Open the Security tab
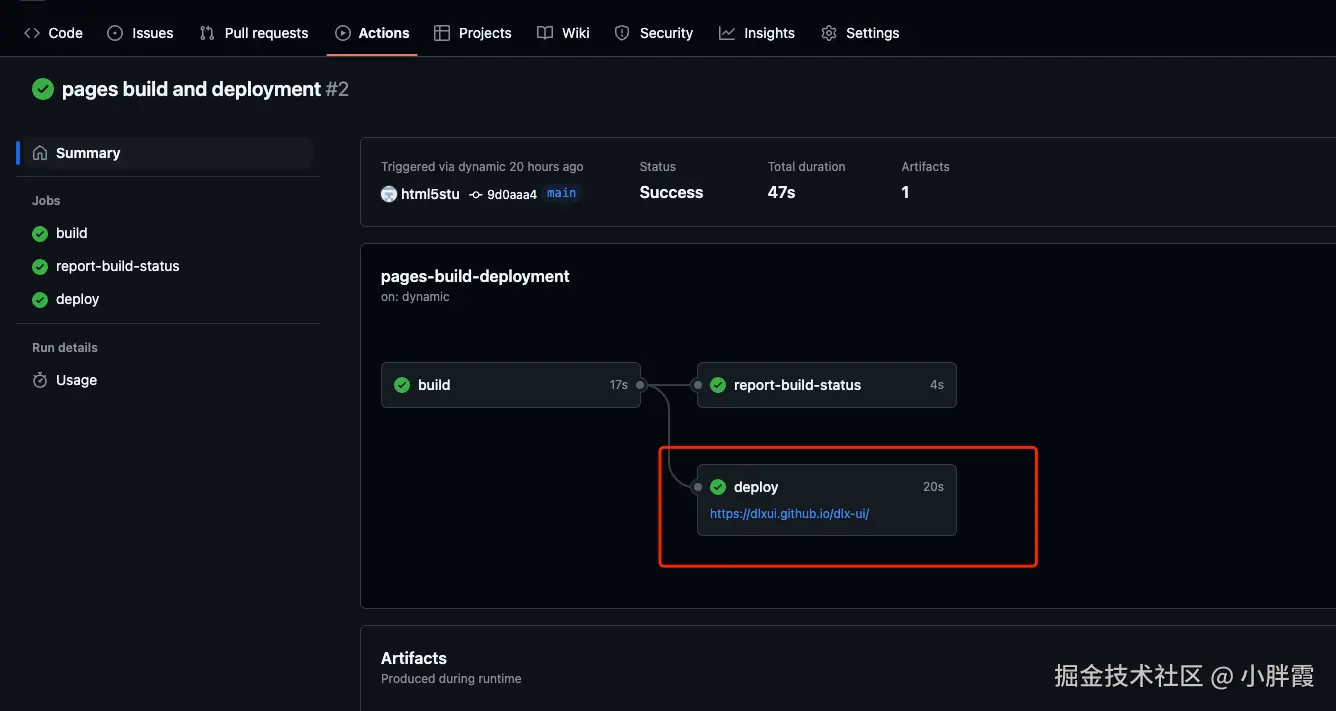The width and height of the screenshot is (1336, 711). click(x=653, y=33)
